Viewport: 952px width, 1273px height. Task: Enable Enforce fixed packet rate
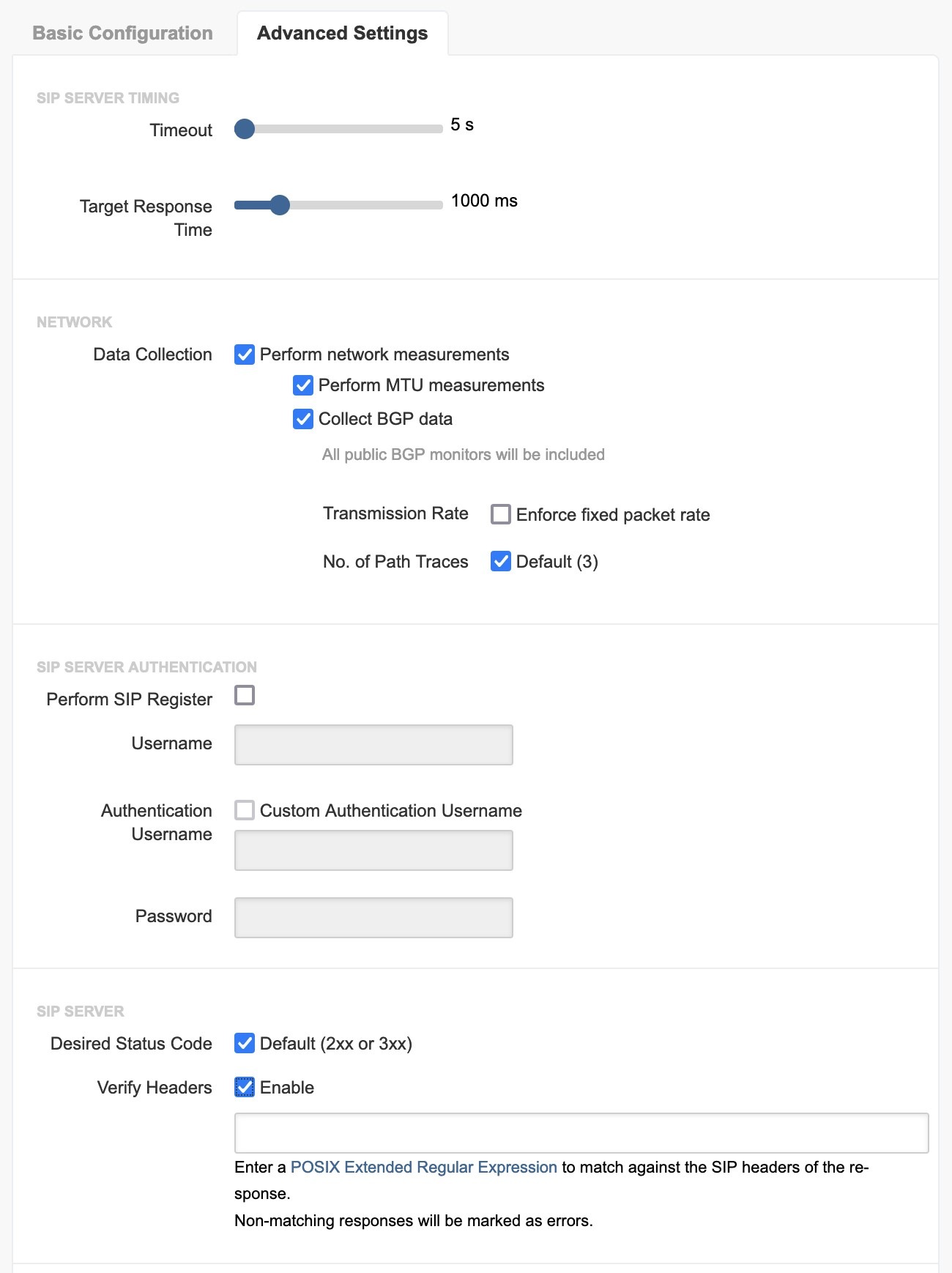[x=501, y=514]
